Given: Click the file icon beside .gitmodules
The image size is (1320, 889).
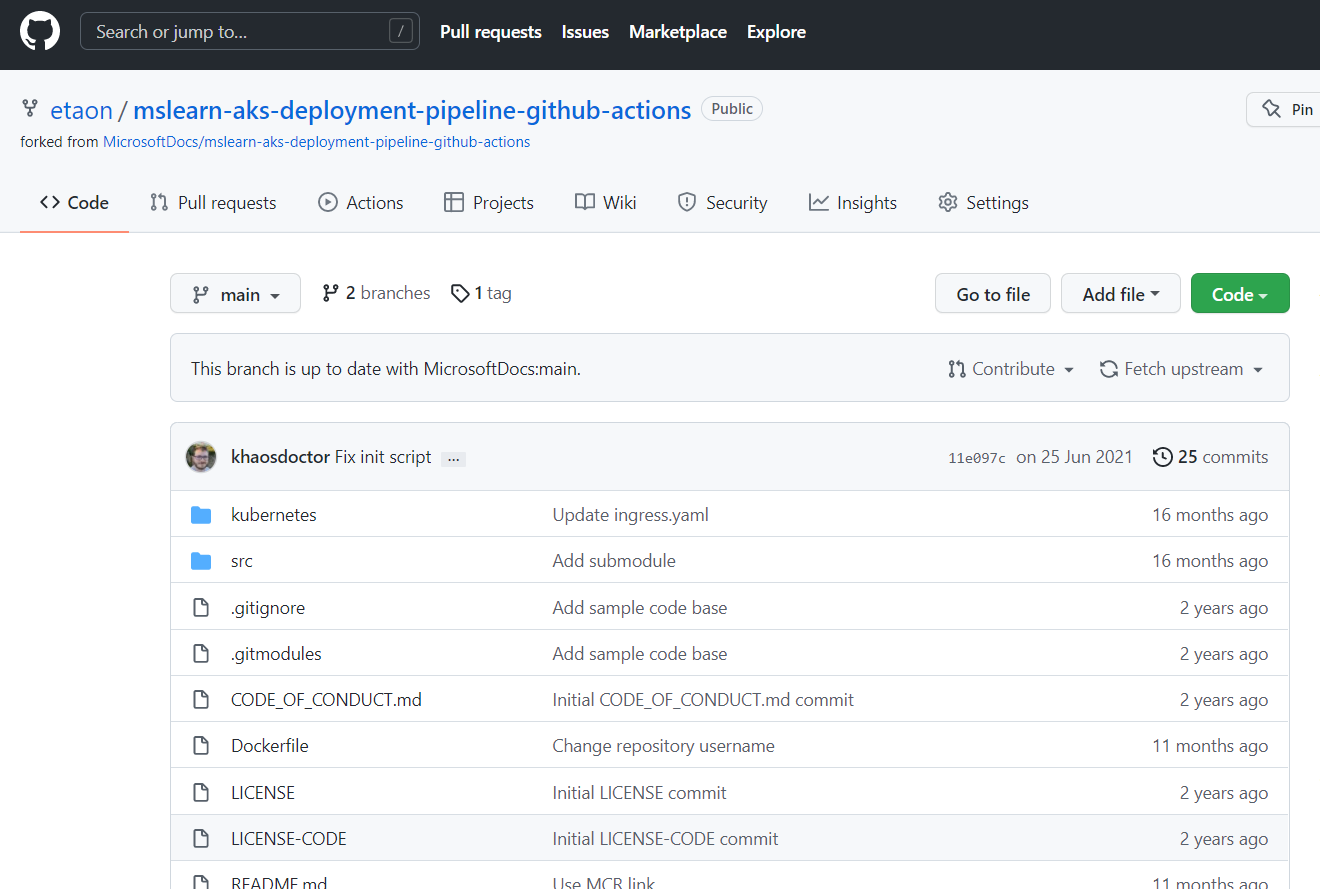Looking at the screenshot, I should point(201,654).
